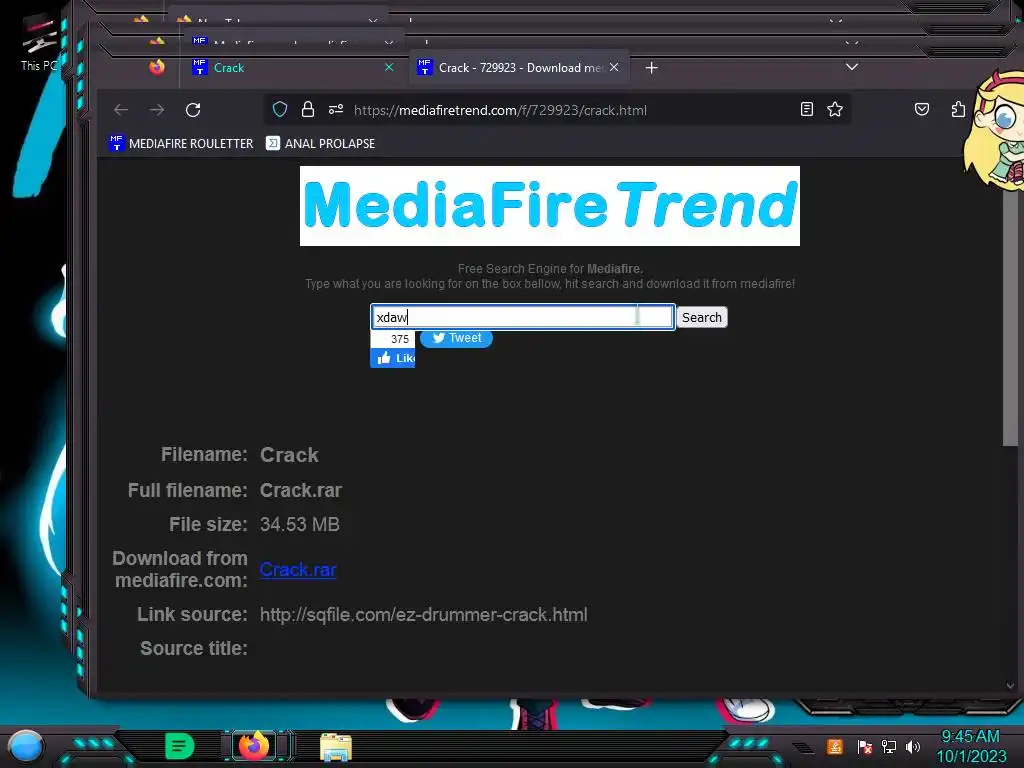Click the 34.53 MB file size value
The height and width of the screenshot is (768, 1024).
(300, 524)
